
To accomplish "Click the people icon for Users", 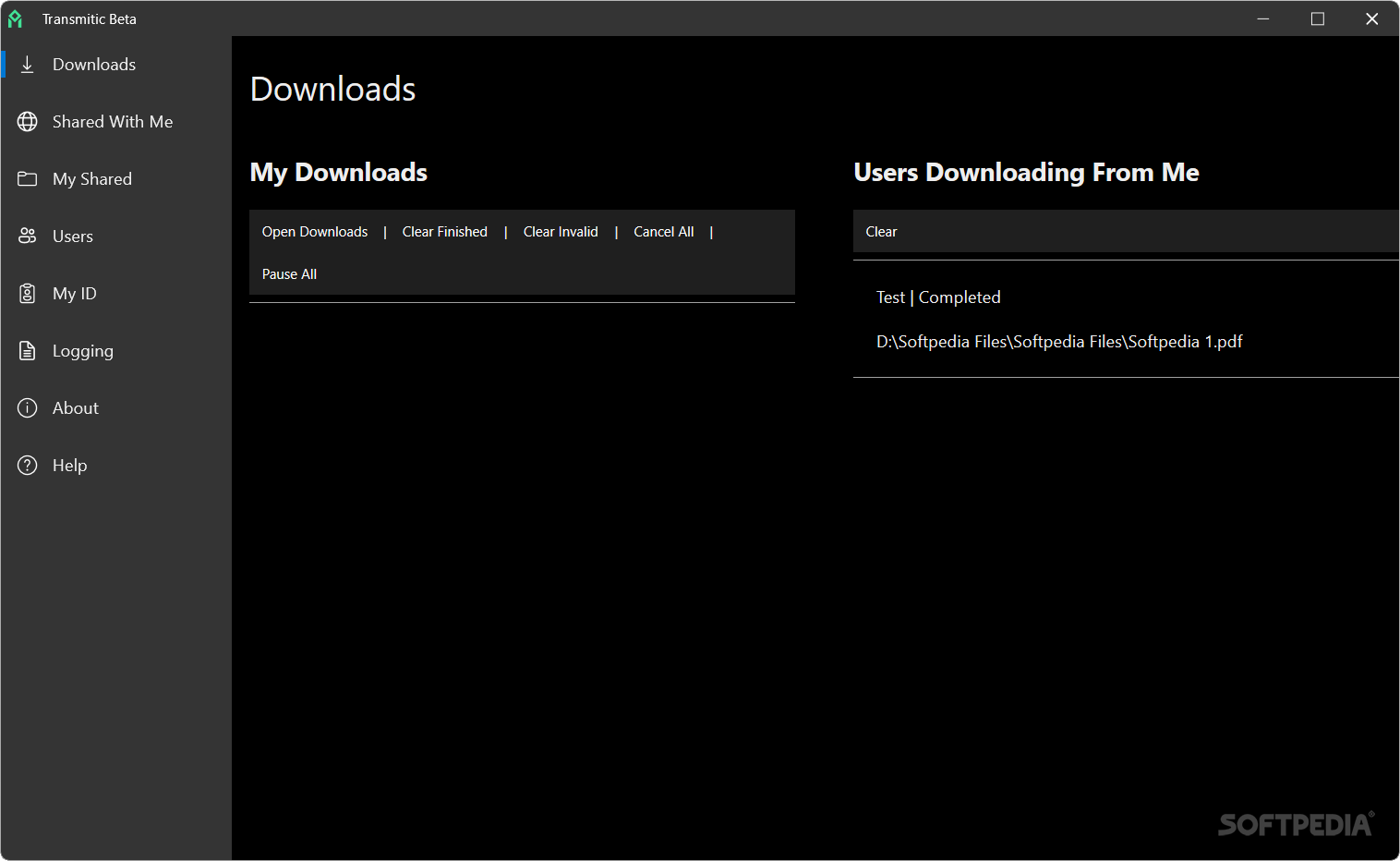I will pos(28,236).
